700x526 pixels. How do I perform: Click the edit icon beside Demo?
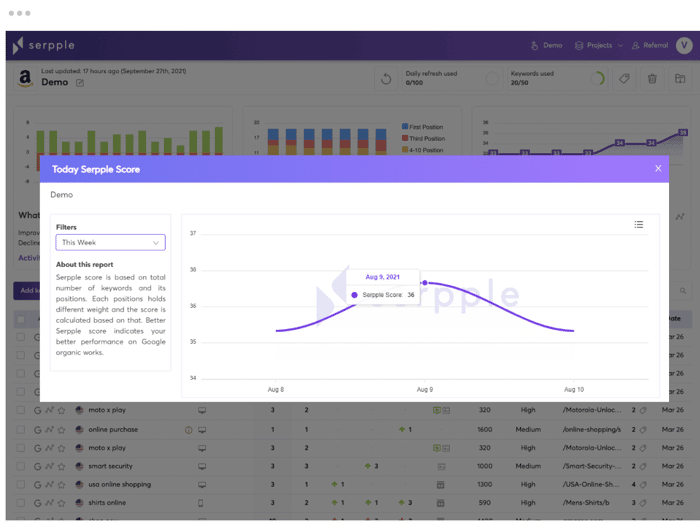(x=80, y=83)
